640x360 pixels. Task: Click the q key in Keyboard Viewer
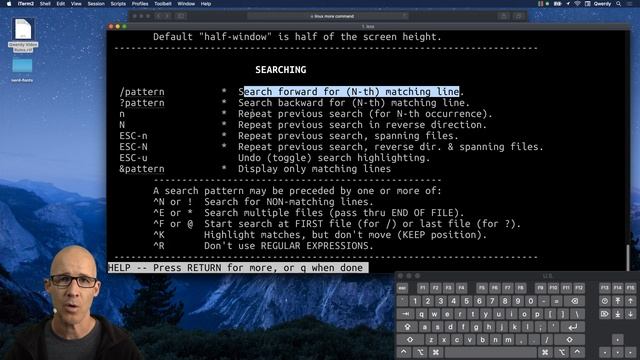[422, 314]
